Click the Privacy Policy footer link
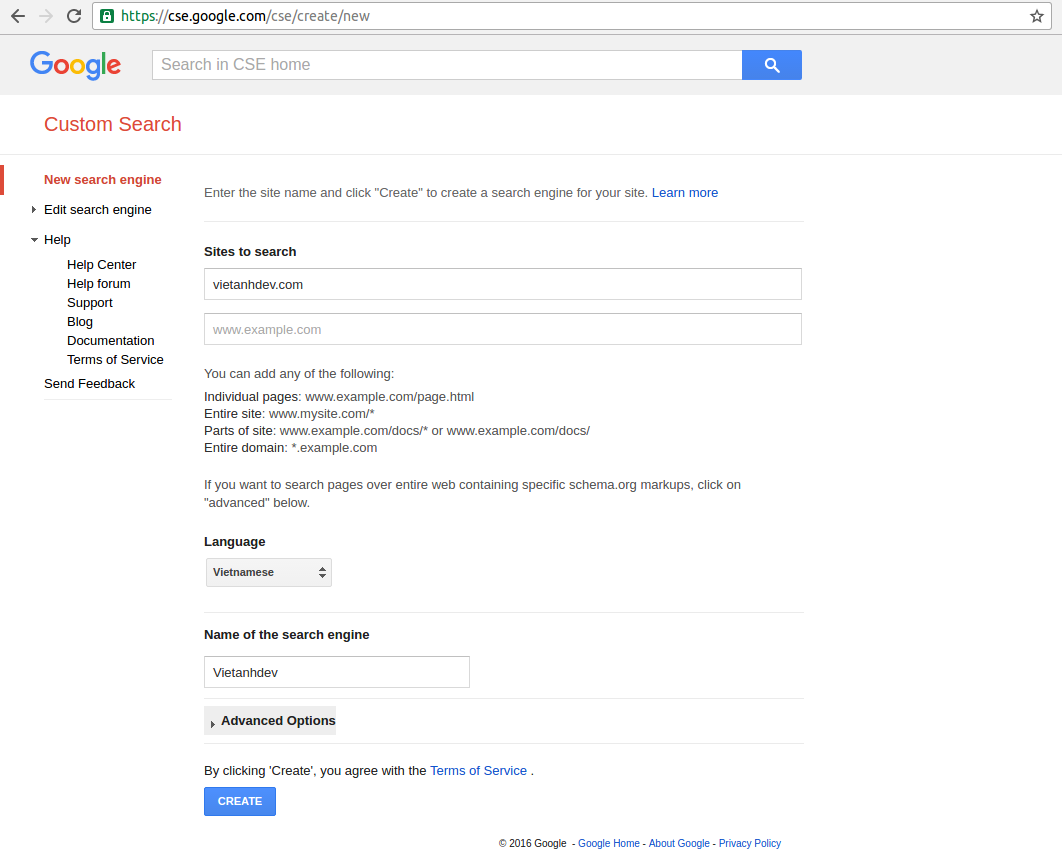This screenshot has width=1062, height=852. (749, 844)
